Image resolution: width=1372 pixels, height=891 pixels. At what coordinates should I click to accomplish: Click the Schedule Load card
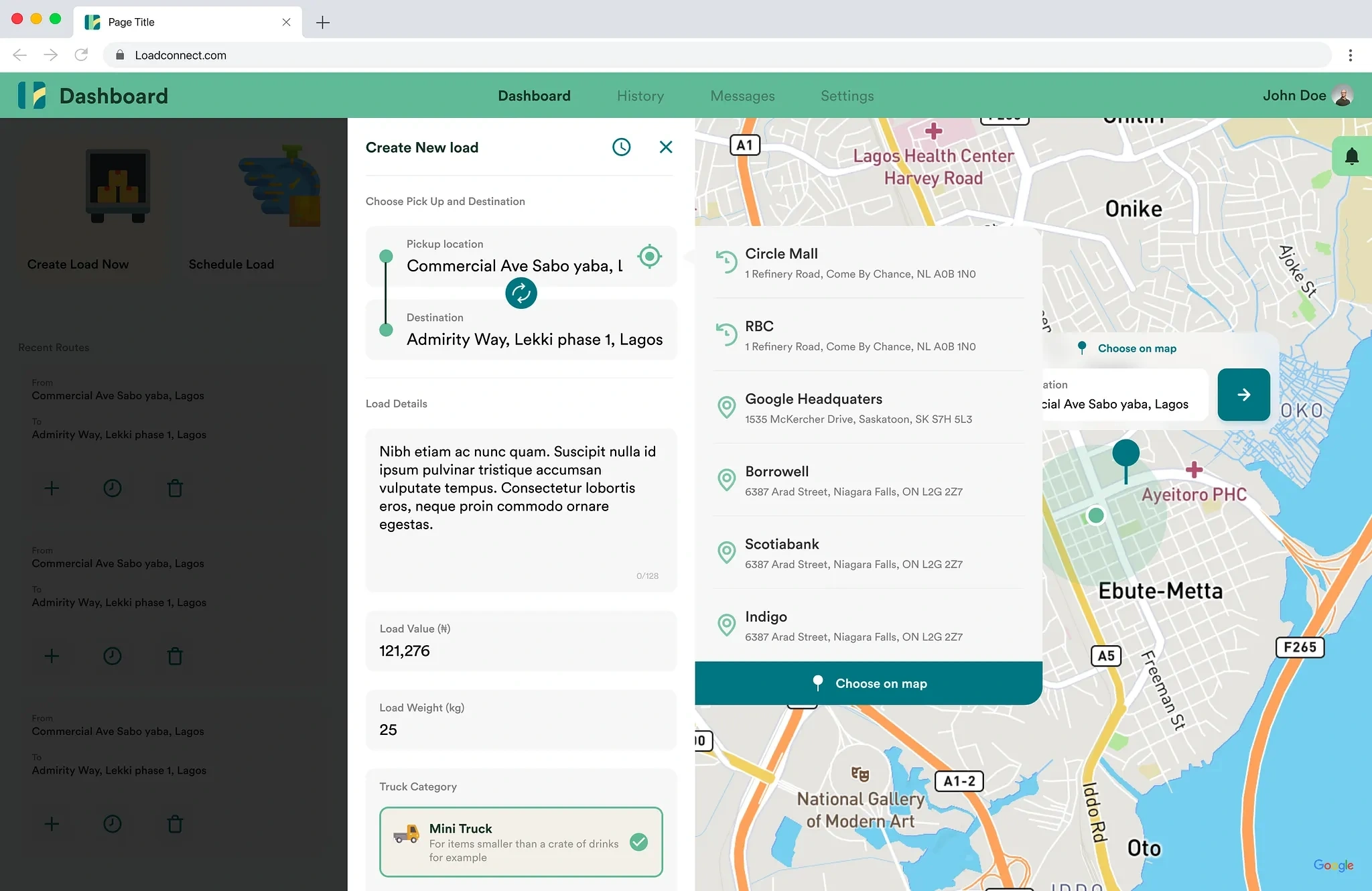coord(231,208)
